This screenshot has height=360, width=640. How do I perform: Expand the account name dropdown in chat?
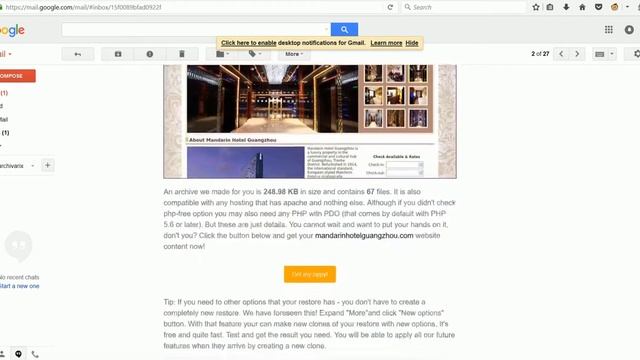tap(33, 166)
